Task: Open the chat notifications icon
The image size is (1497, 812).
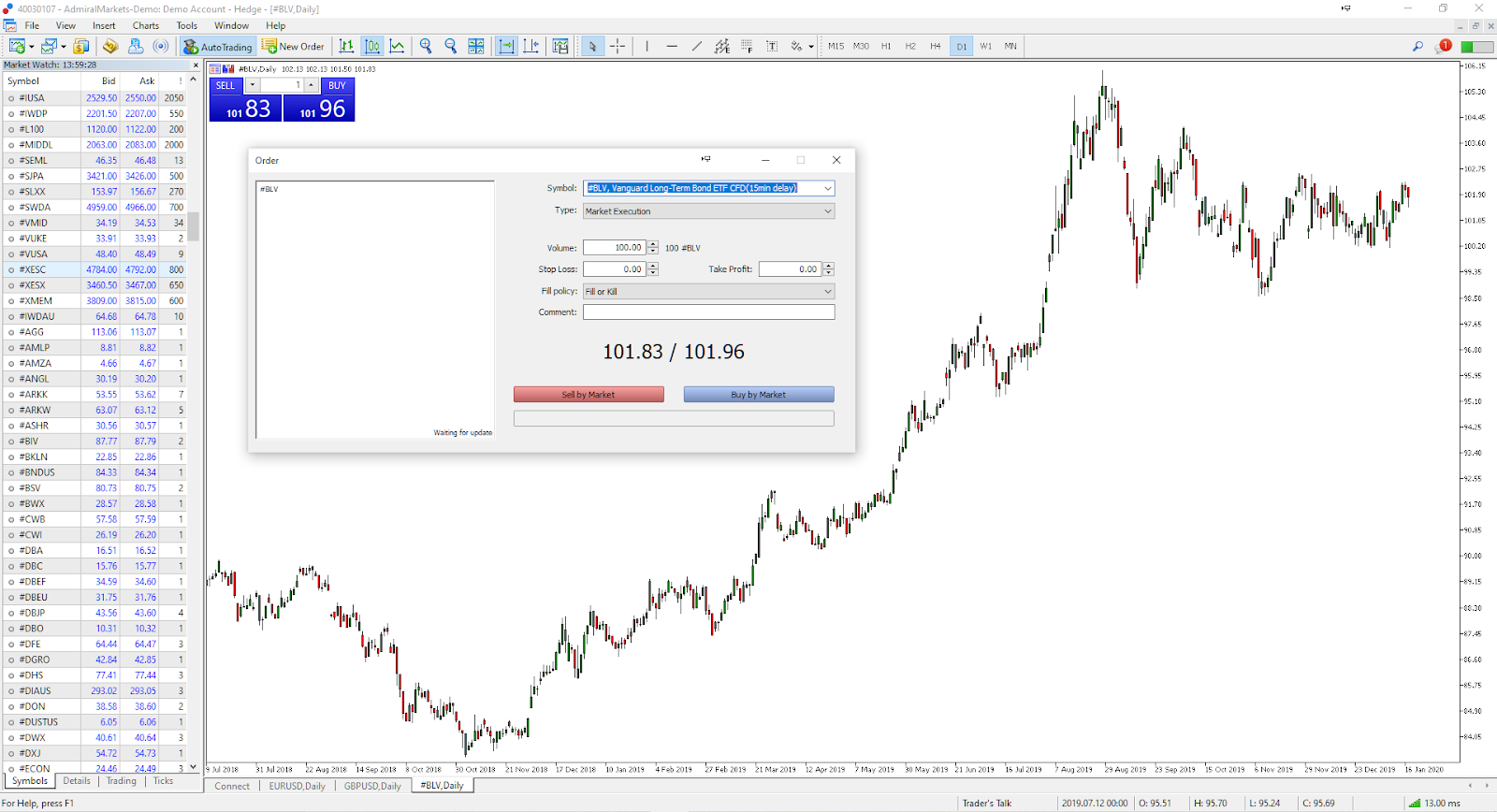Action: coord(1444,46)
